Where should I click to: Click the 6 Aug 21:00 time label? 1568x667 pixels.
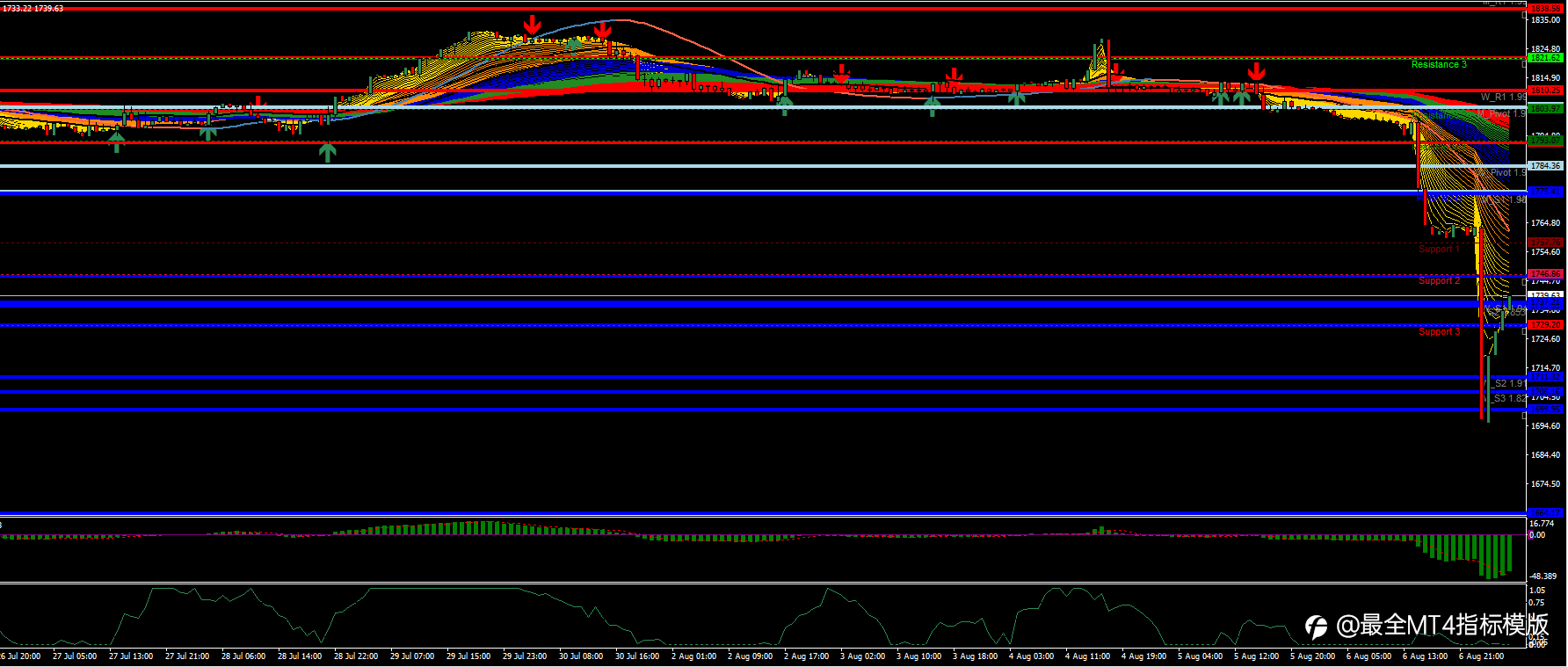(x=1481, y=656)
